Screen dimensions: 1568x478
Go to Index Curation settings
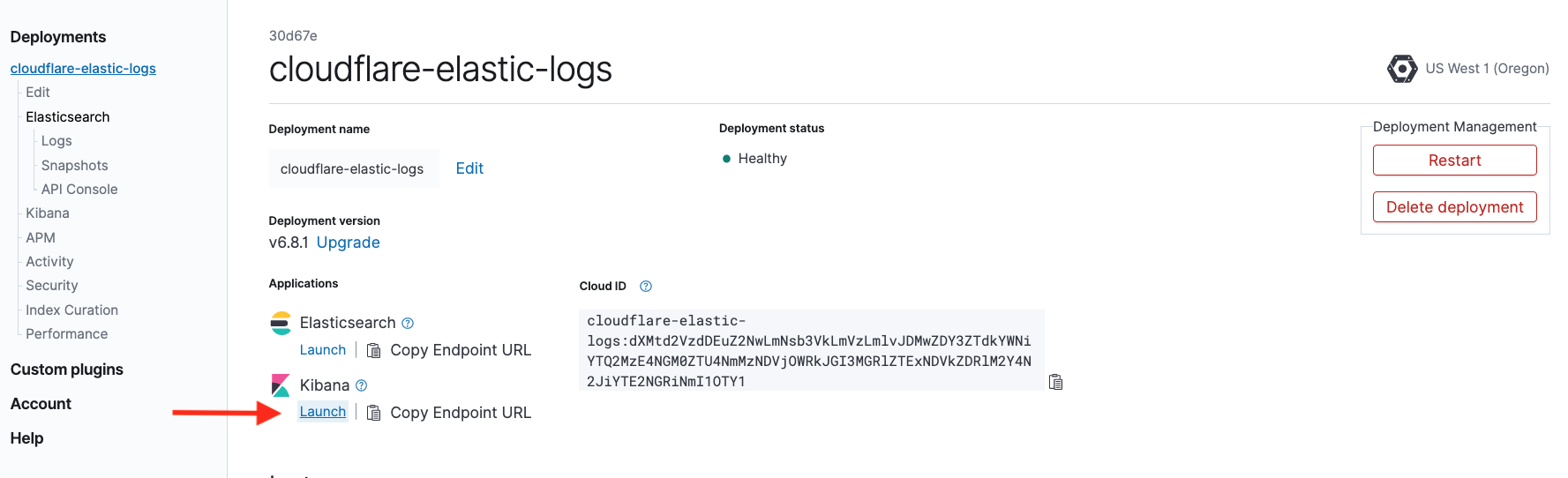72,310
